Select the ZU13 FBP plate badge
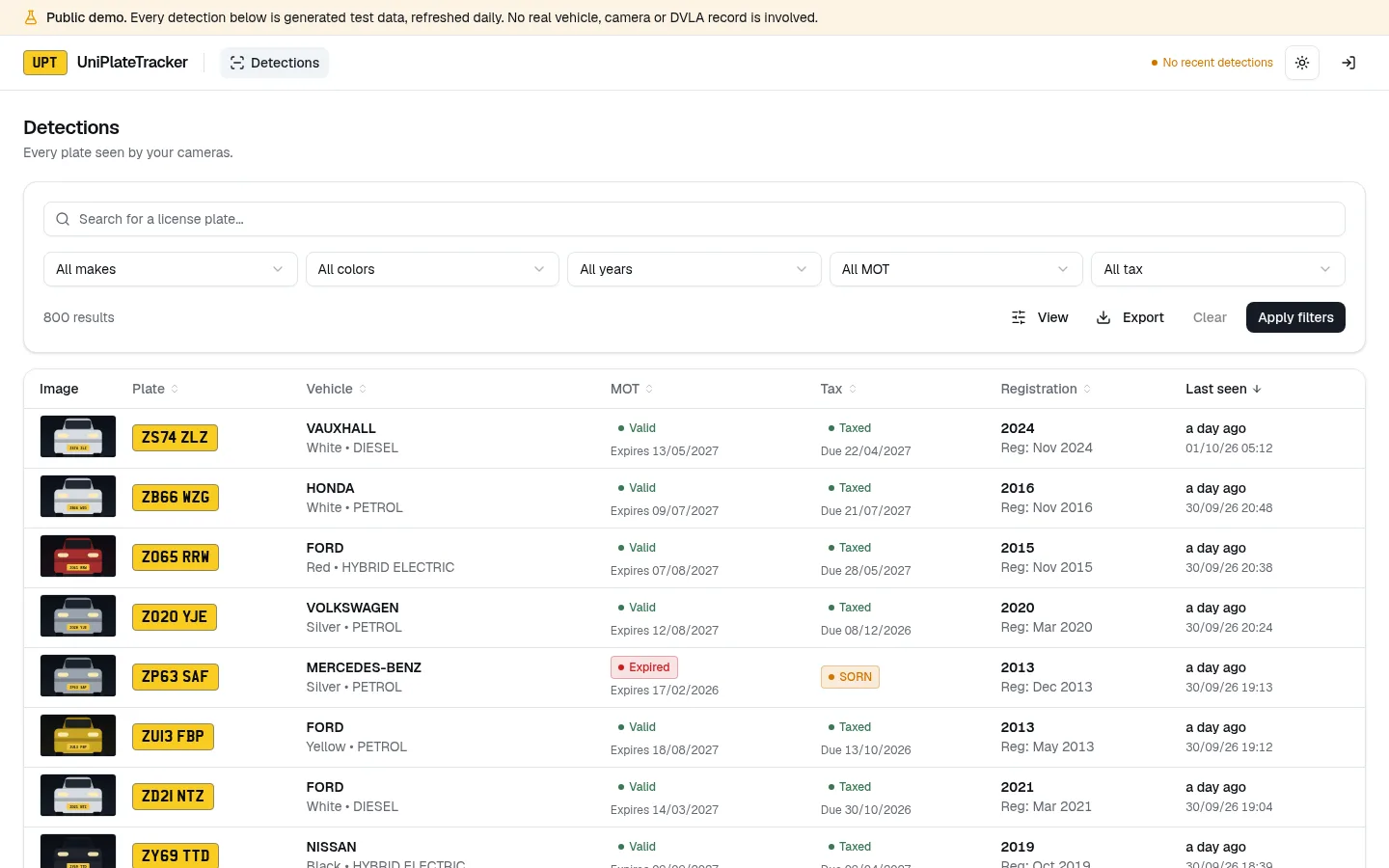 tap(174, 737)
